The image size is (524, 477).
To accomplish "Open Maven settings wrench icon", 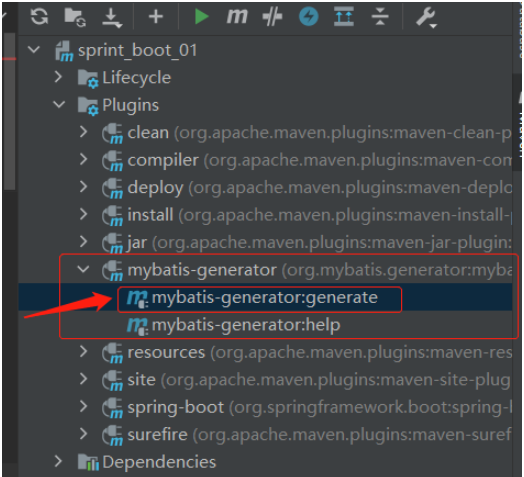I will (x=426, y=17).
